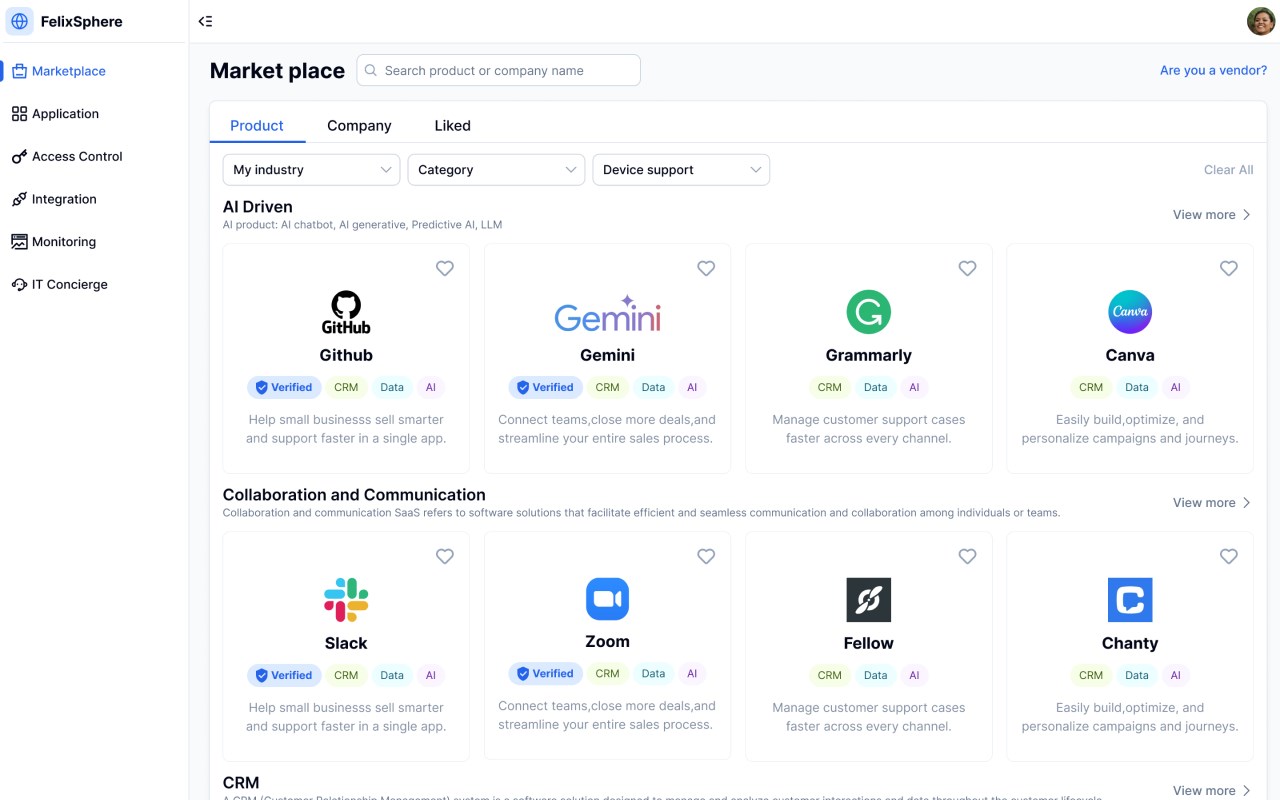Click Clear All filters
This screenshot has width=1280, height=800.
pos(1228,170)
